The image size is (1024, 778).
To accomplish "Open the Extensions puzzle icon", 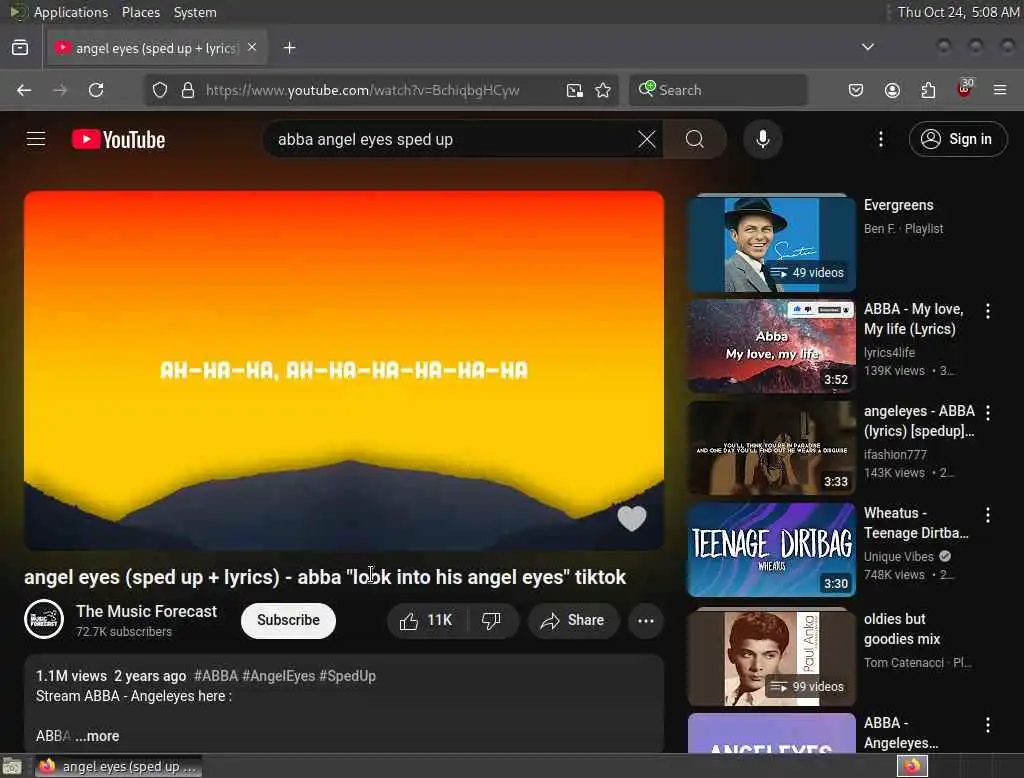I will point(928,90).
